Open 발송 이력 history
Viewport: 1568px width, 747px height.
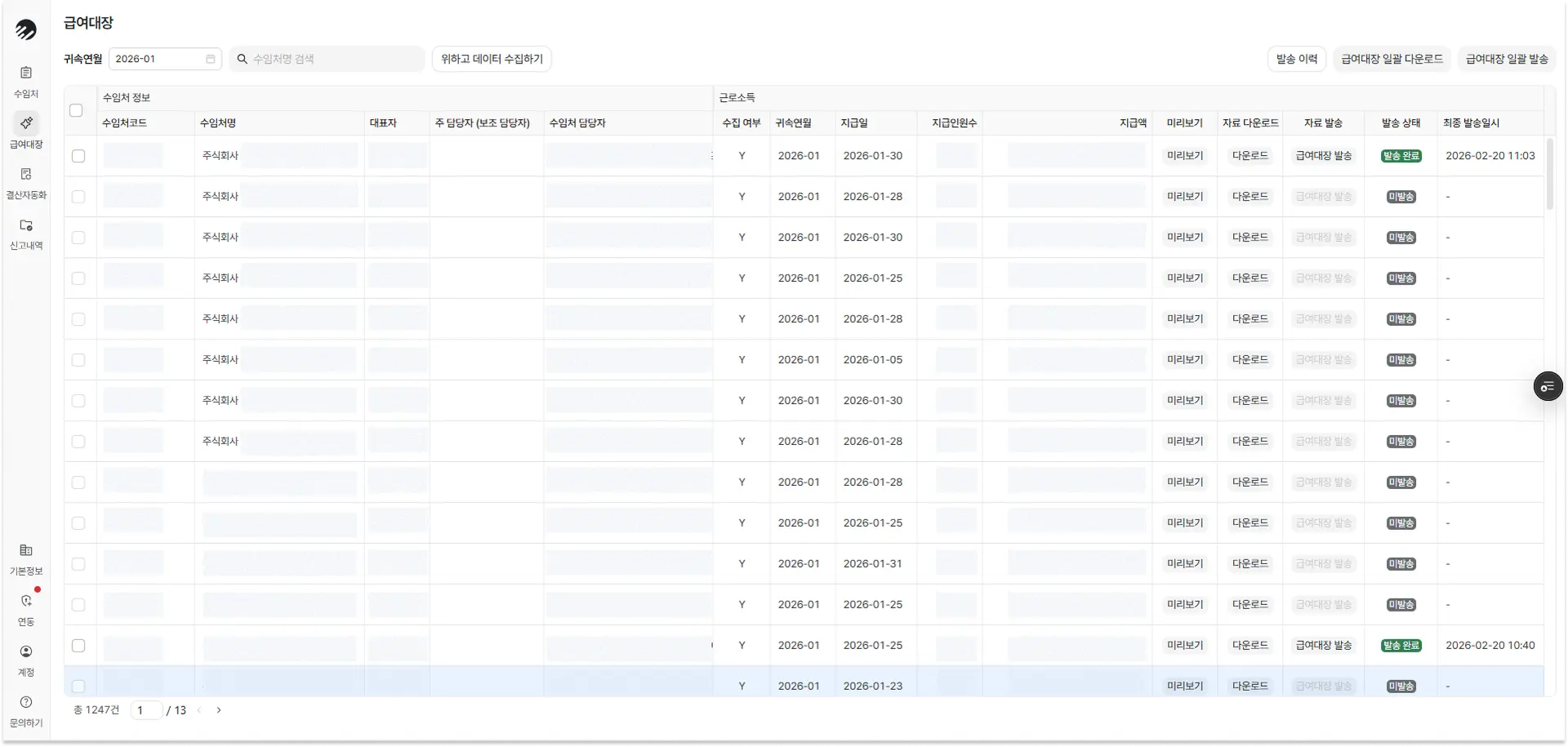click(x=1296, y=59)
